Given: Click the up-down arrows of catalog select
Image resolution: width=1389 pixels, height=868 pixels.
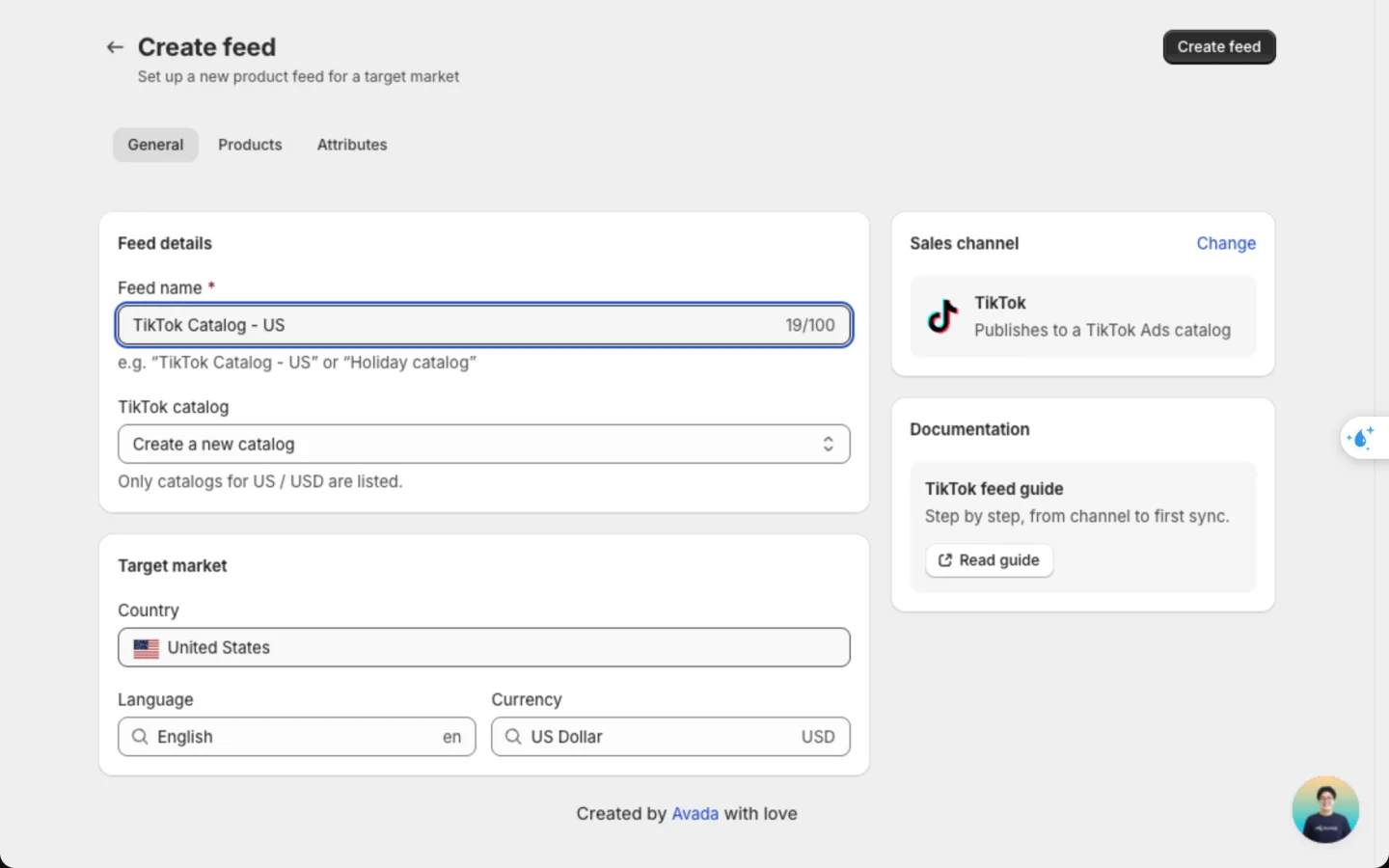Looking at the screenshot, I should tap(828, 445).
